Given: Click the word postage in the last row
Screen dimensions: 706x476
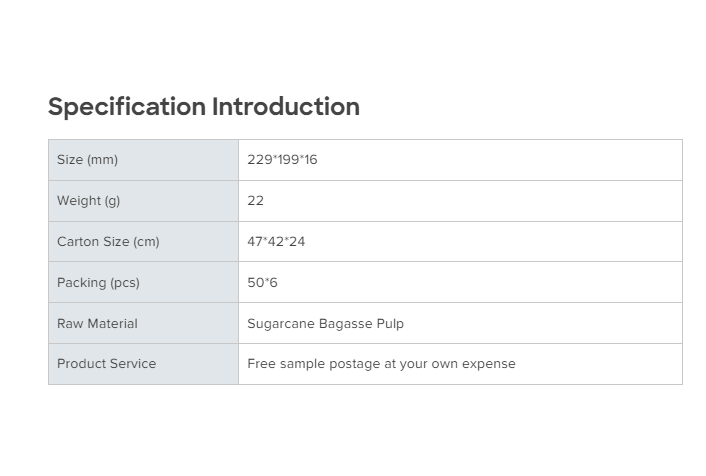Looking at the screenshot, I should pos(353,364).
